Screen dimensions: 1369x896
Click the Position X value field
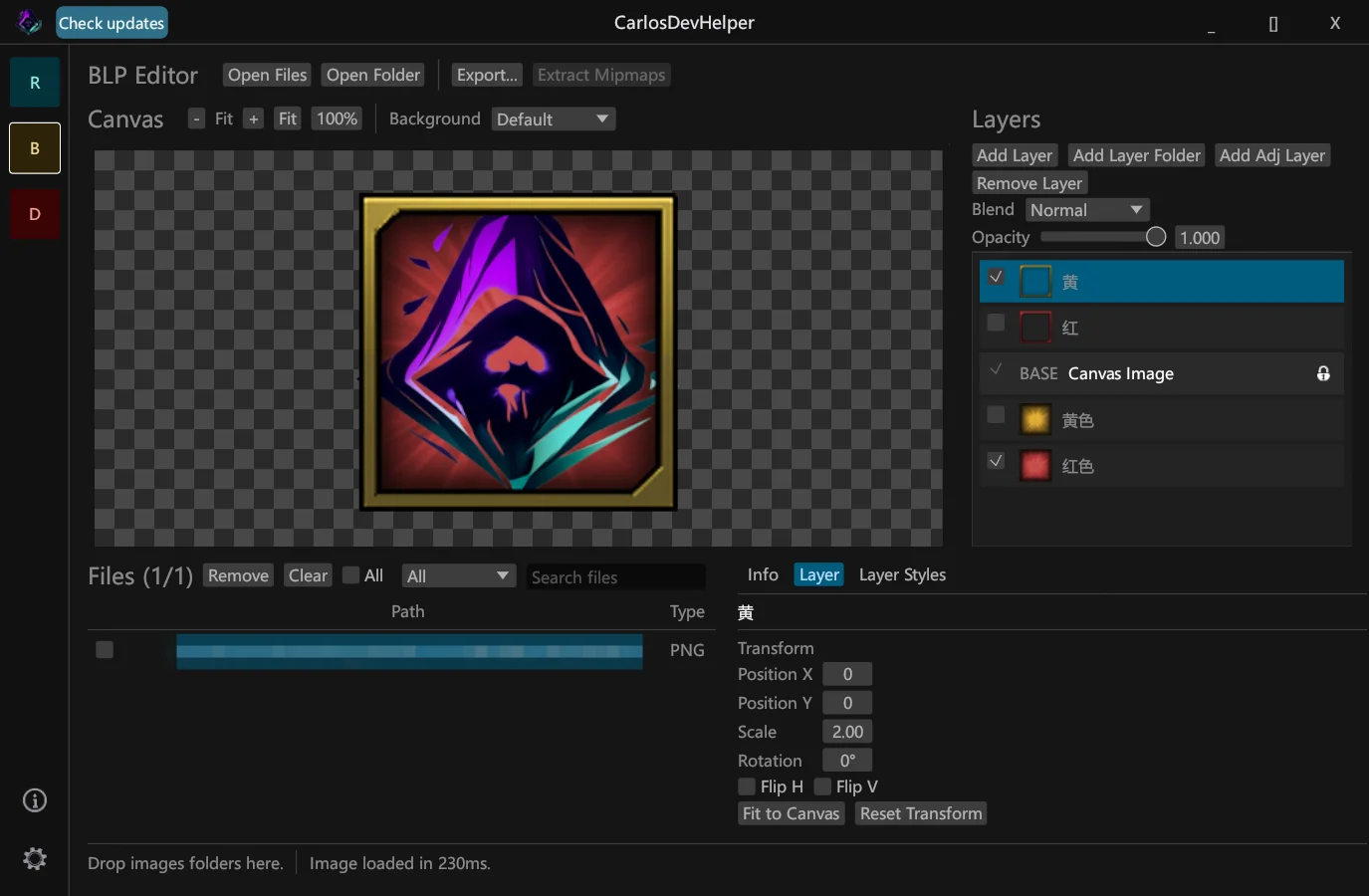(847, 674)
